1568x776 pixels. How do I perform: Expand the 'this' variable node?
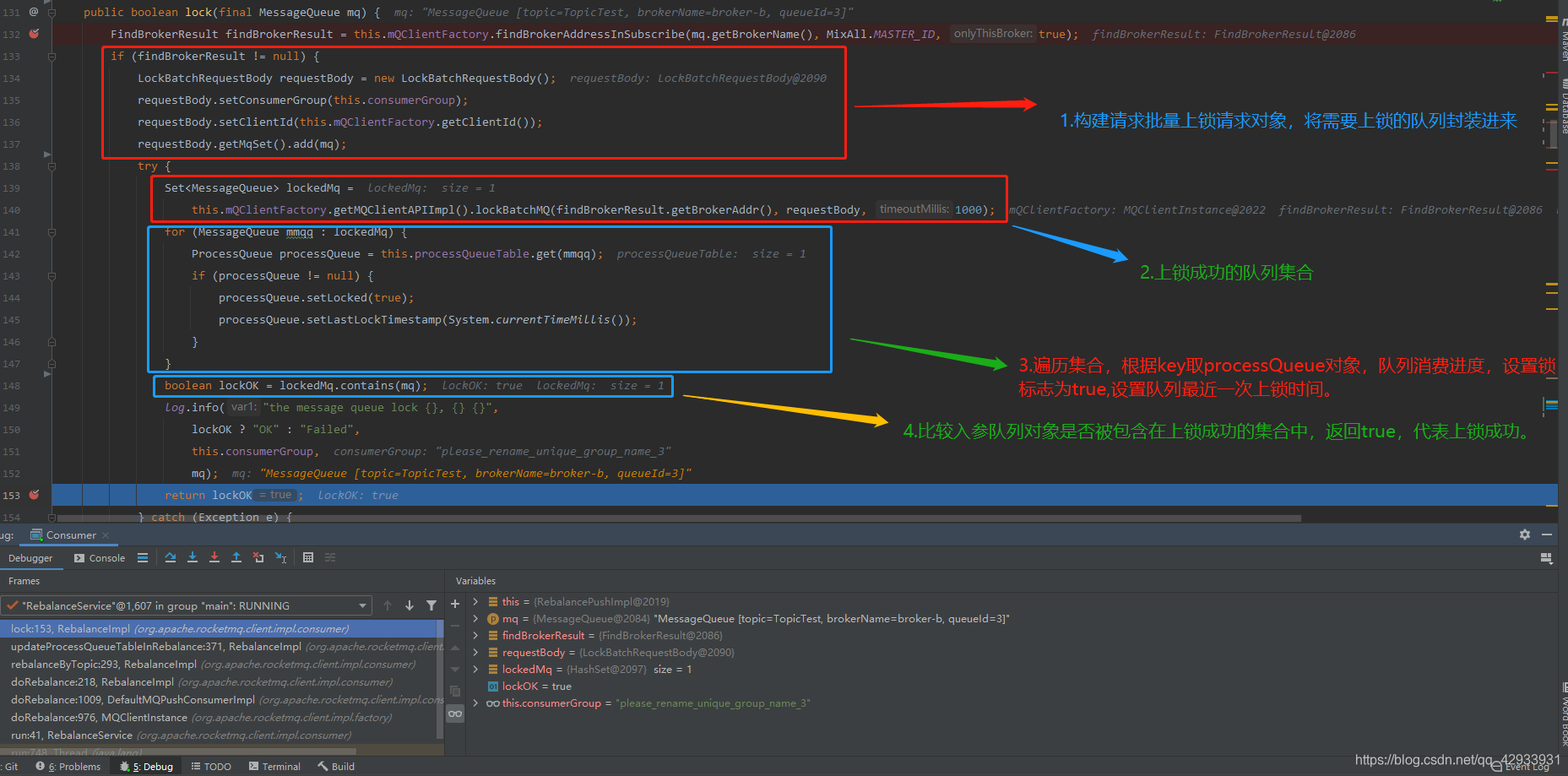(x=475, y=602)
